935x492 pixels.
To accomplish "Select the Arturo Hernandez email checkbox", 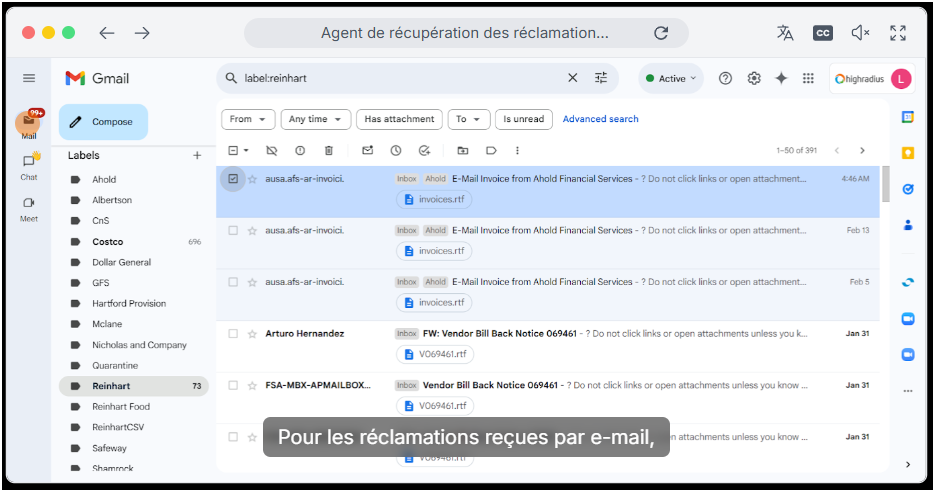I will tap(233, 334).
